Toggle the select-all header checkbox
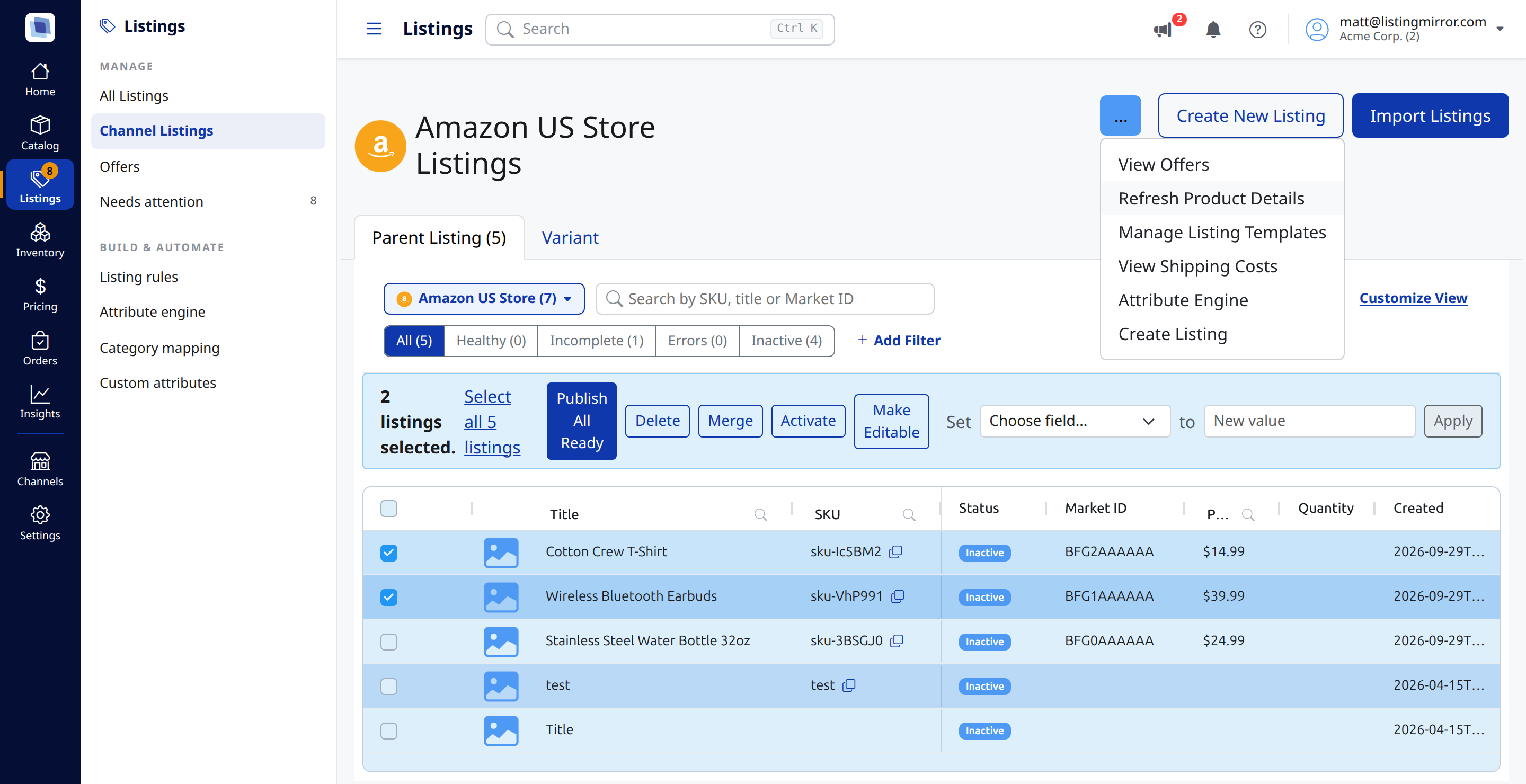The width and height of the screenshot is (1526, 784). tap(388, 508)
